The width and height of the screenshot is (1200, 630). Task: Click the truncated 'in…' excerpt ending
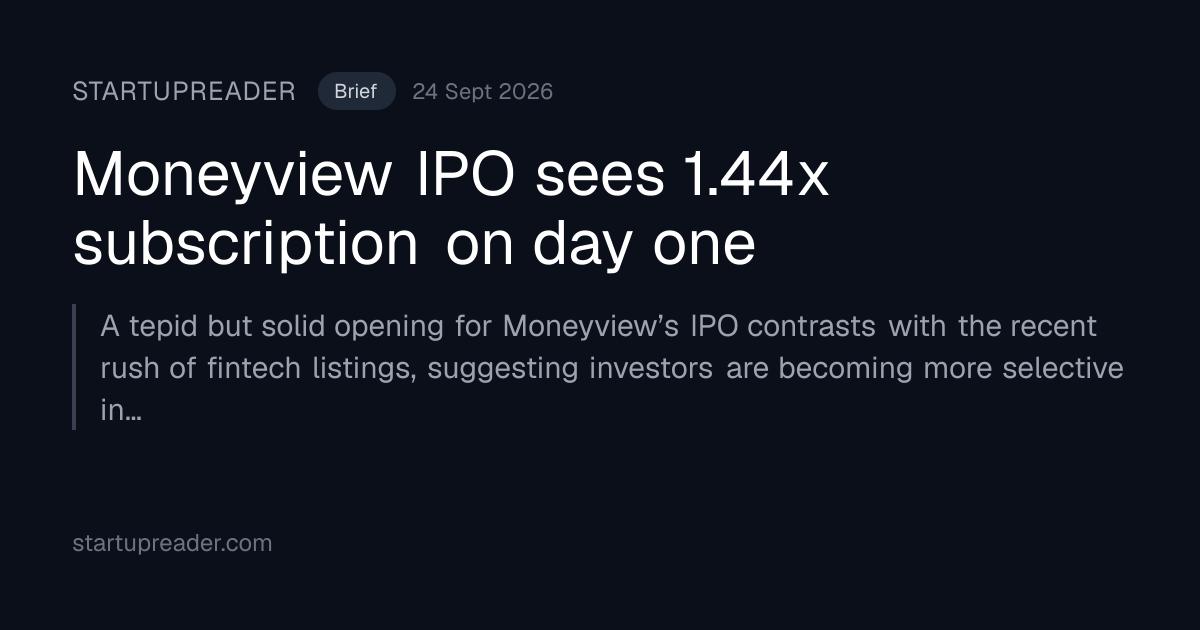pos(120,410)
